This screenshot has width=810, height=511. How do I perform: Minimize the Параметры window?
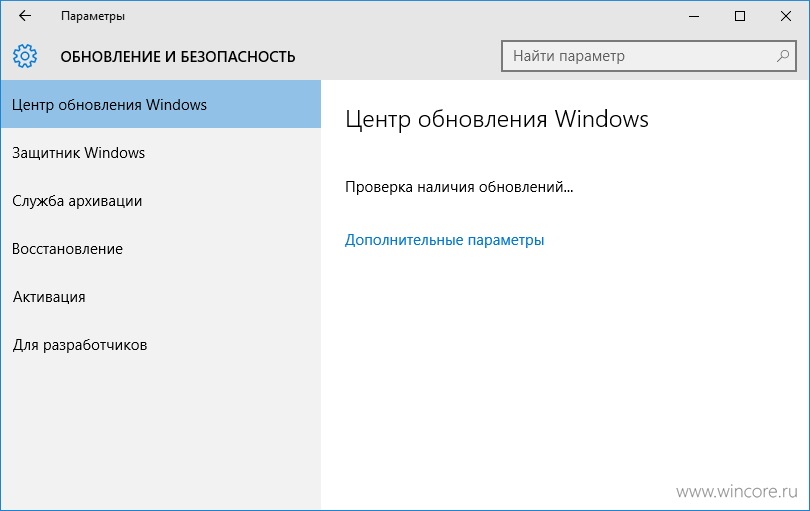(694, 16)
